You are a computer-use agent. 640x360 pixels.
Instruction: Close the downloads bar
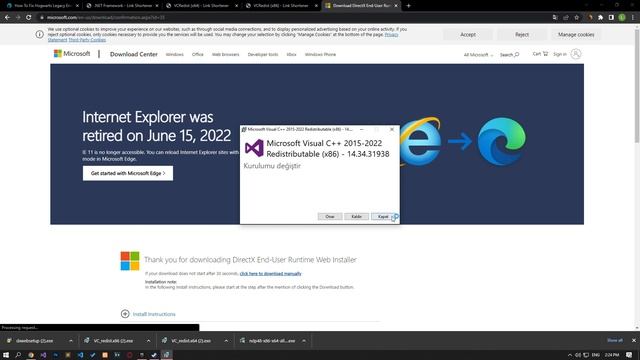point(633,340)
